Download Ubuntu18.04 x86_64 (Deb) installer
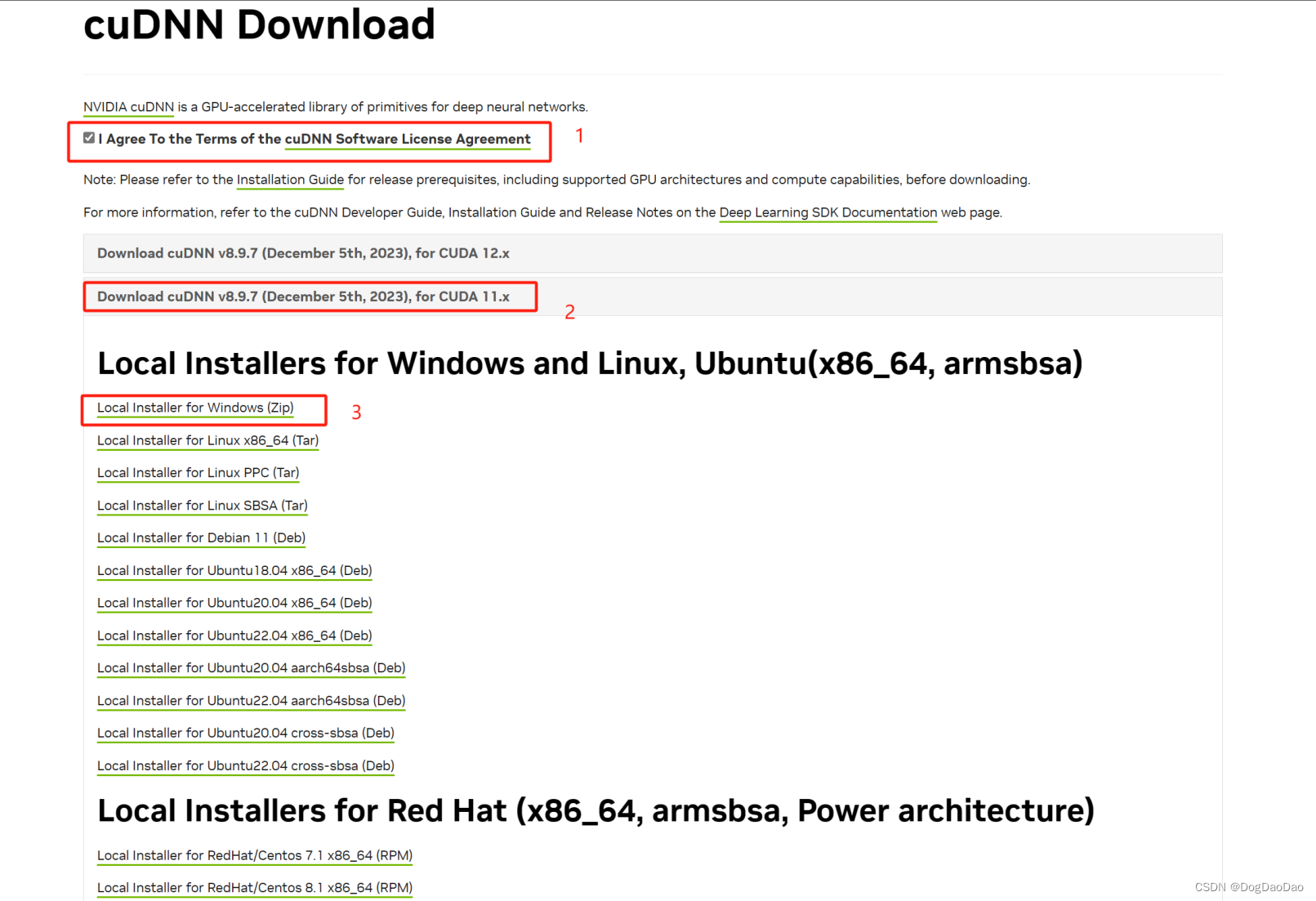 coord(234,570)
